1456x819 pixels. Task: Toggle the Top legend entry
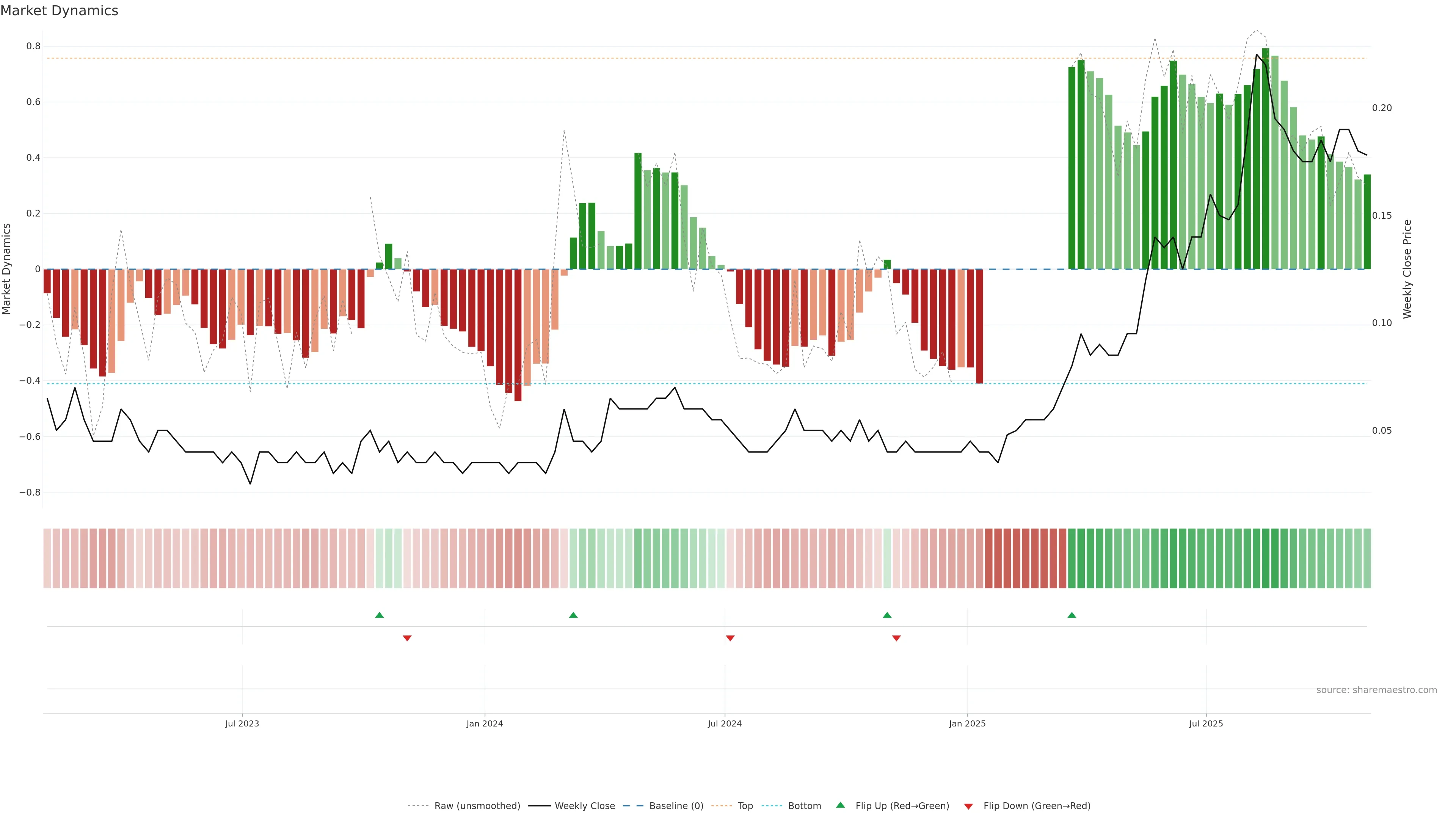click(745, 806)
